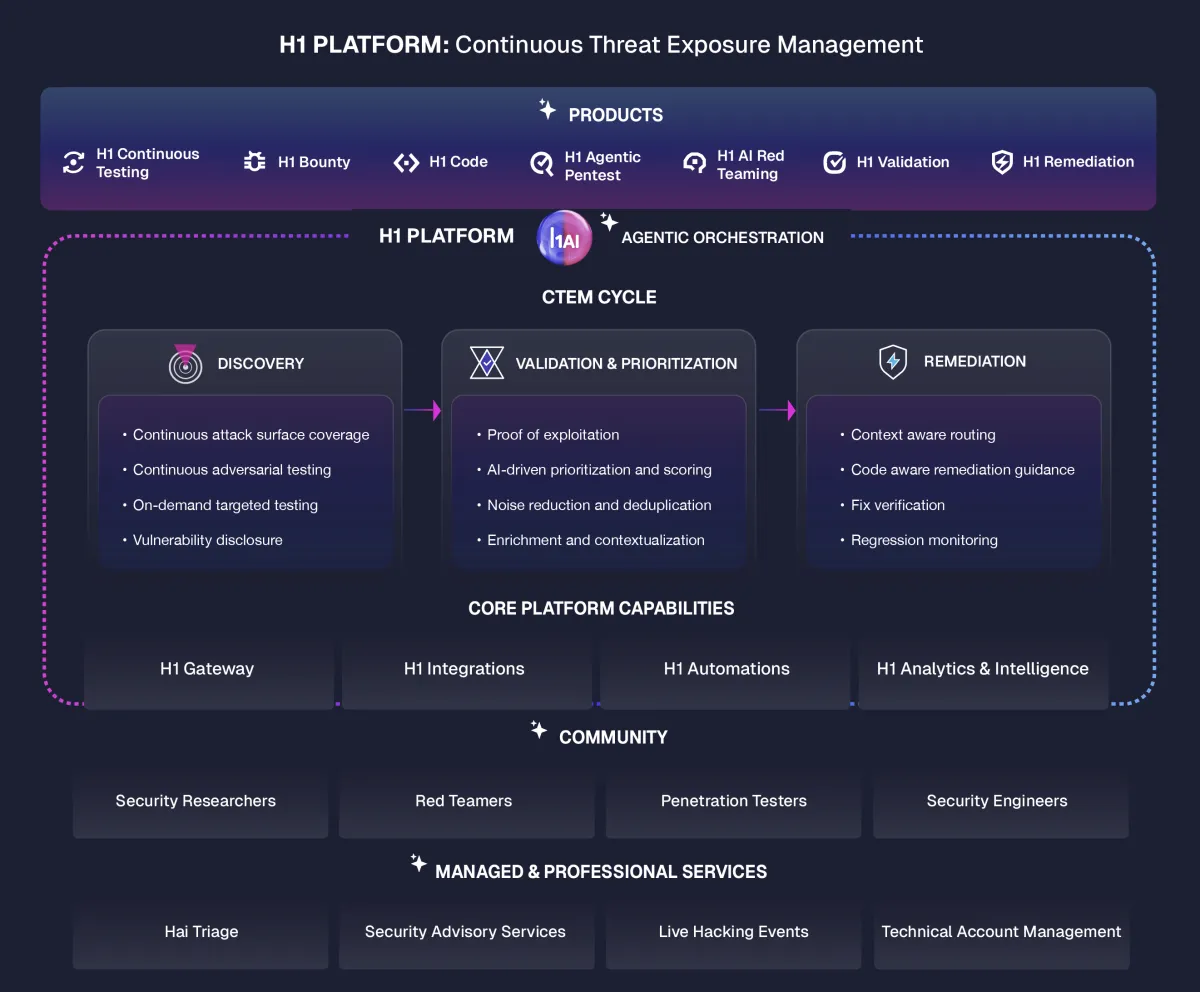
Task: Click the H1 AI Red Teaming icon
Action: pyautogui.click(x=695, y=164)
